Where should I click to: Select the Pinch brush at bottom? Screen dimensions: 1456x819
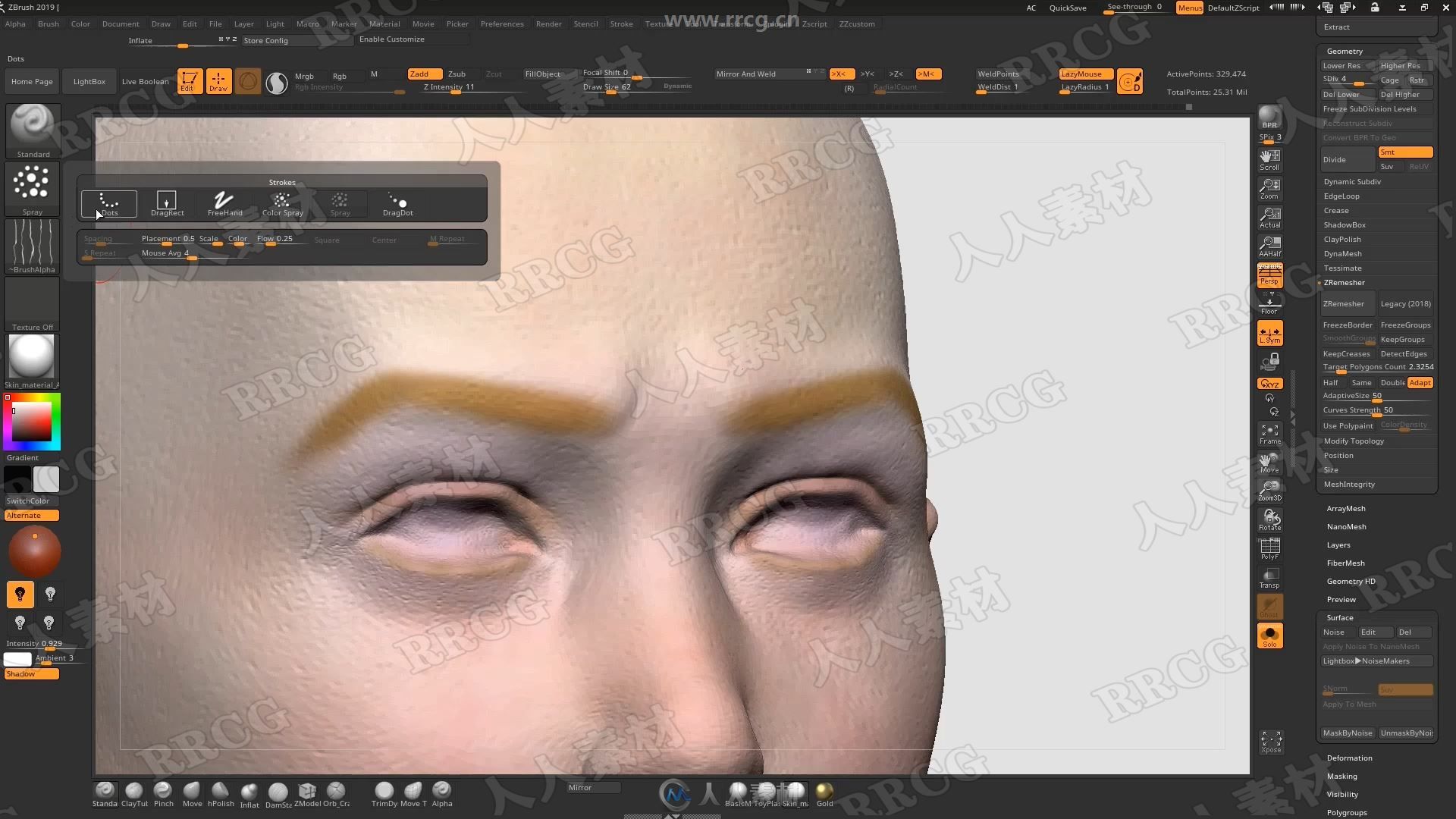point(163,795)
